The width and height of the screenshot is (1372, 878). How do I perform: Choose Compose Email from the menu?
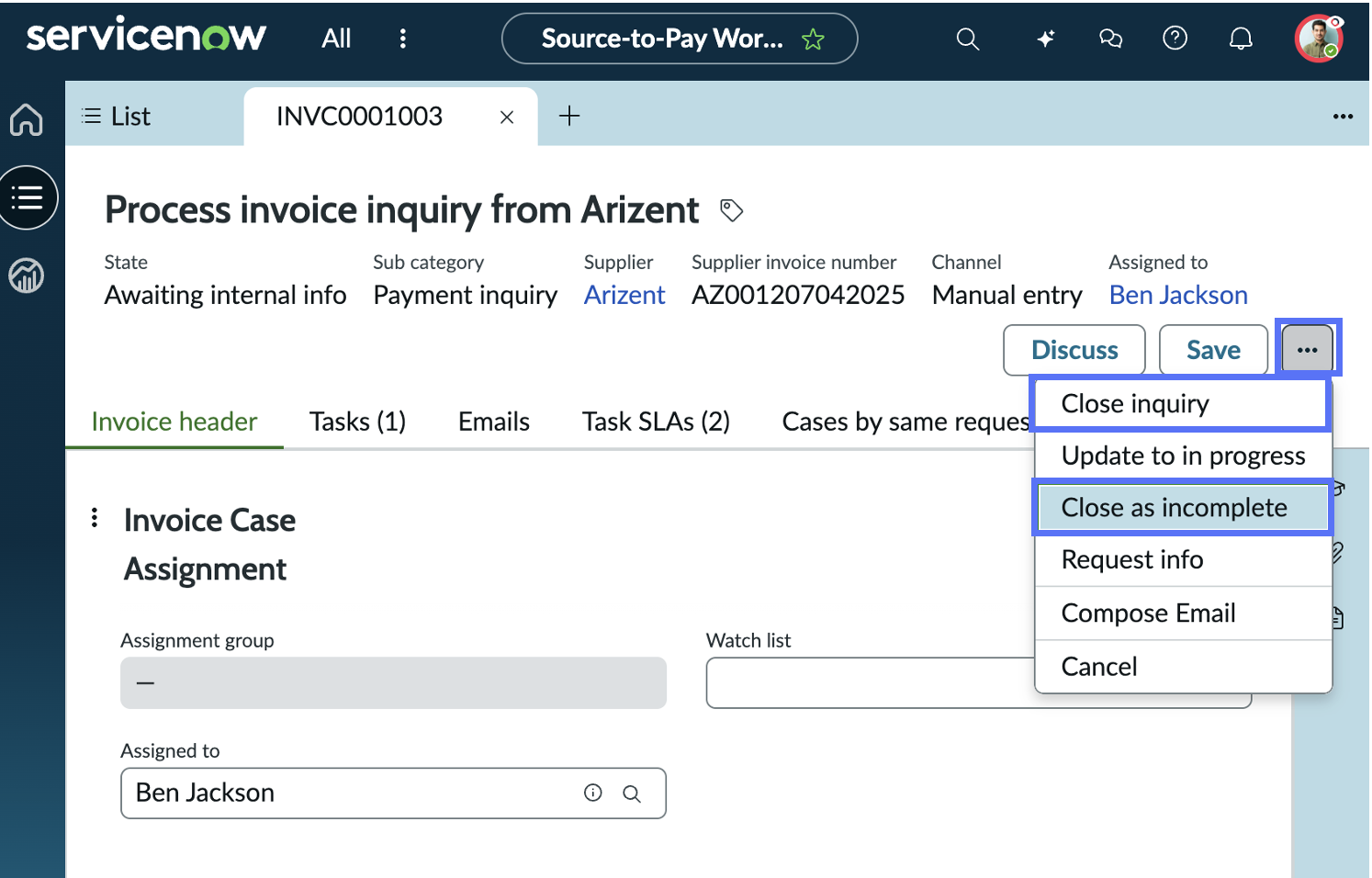point(1183,613)
